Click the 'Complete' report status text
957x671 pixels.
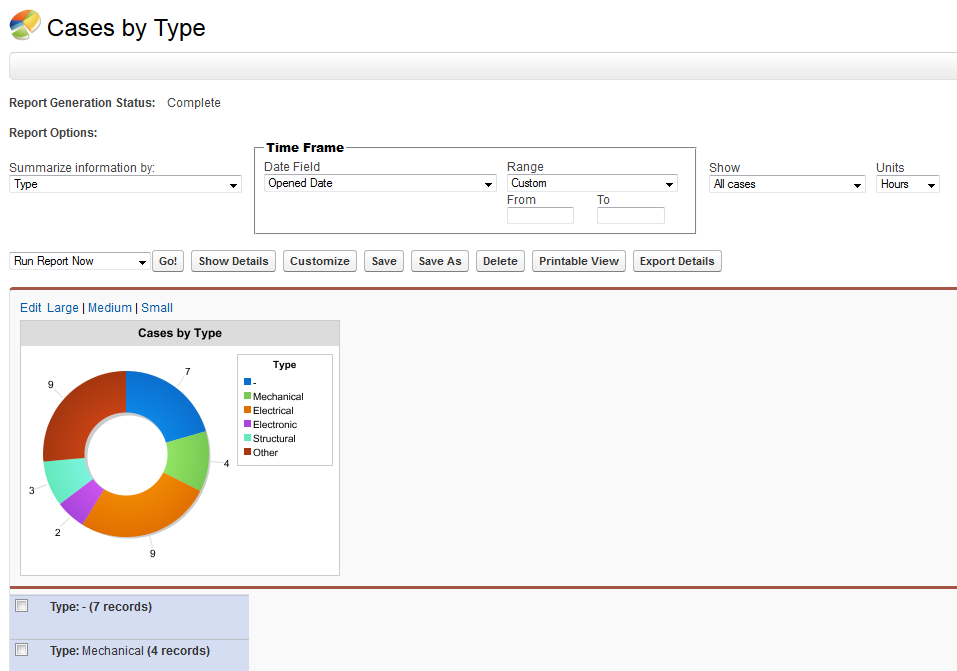[x=194, y=103]
